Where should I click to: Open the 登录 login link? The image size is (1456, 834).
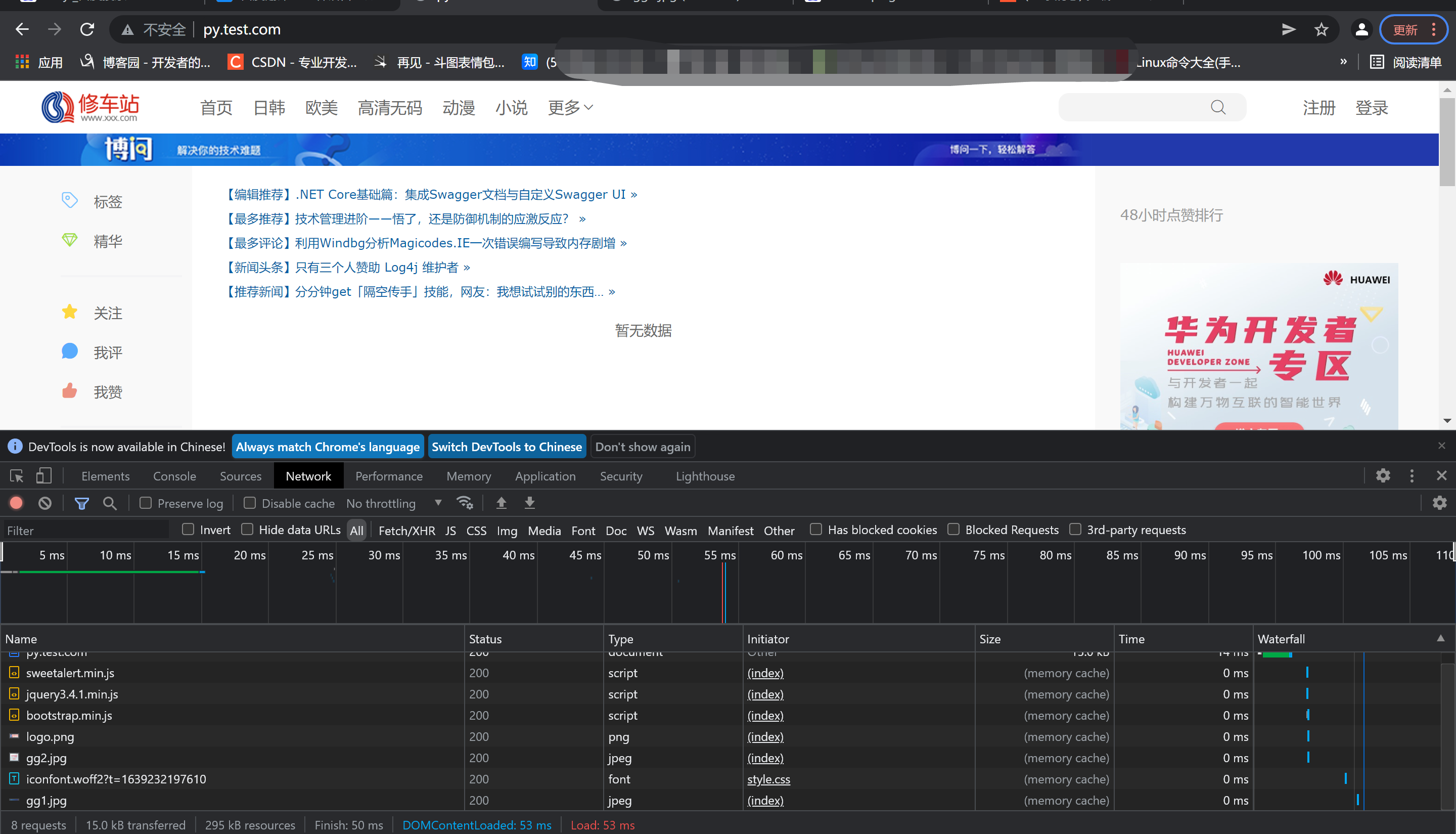(x=1371, y=107)
